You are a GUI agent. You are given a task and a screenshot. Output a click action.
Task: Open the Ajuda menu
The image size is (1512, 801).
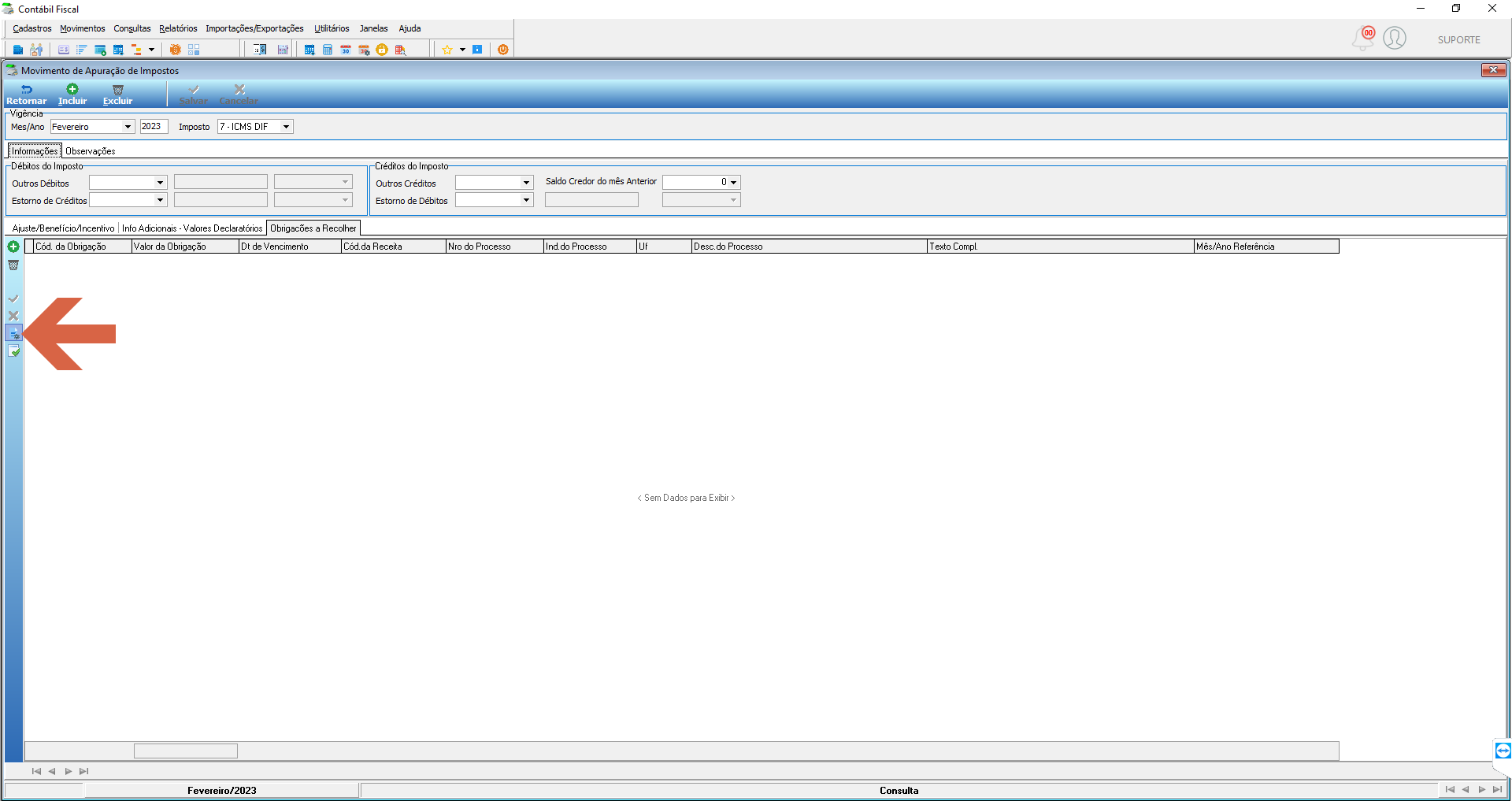click(x=409, y=28)
